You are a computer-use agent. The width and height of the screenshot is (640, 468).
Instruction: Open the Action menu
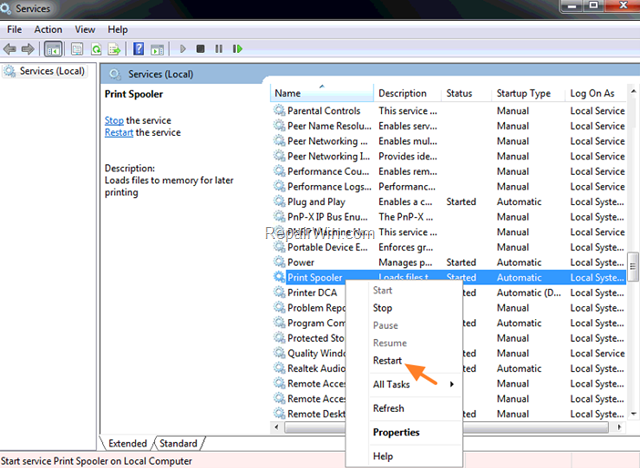pyautogui.click(x=48, y=30)
